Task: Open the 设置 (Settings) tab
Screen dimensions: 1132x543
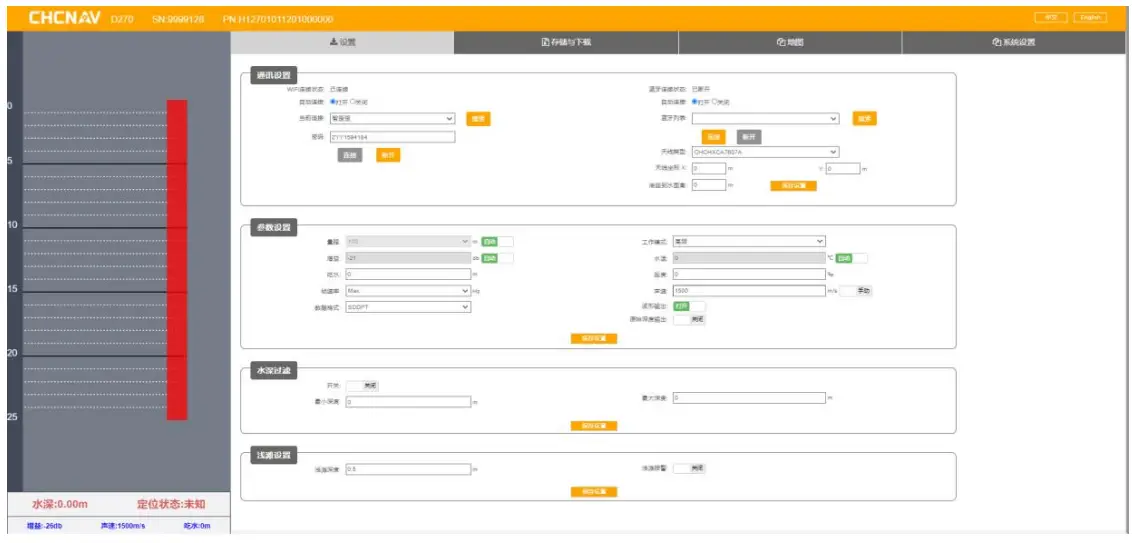Action: point(342,42)
